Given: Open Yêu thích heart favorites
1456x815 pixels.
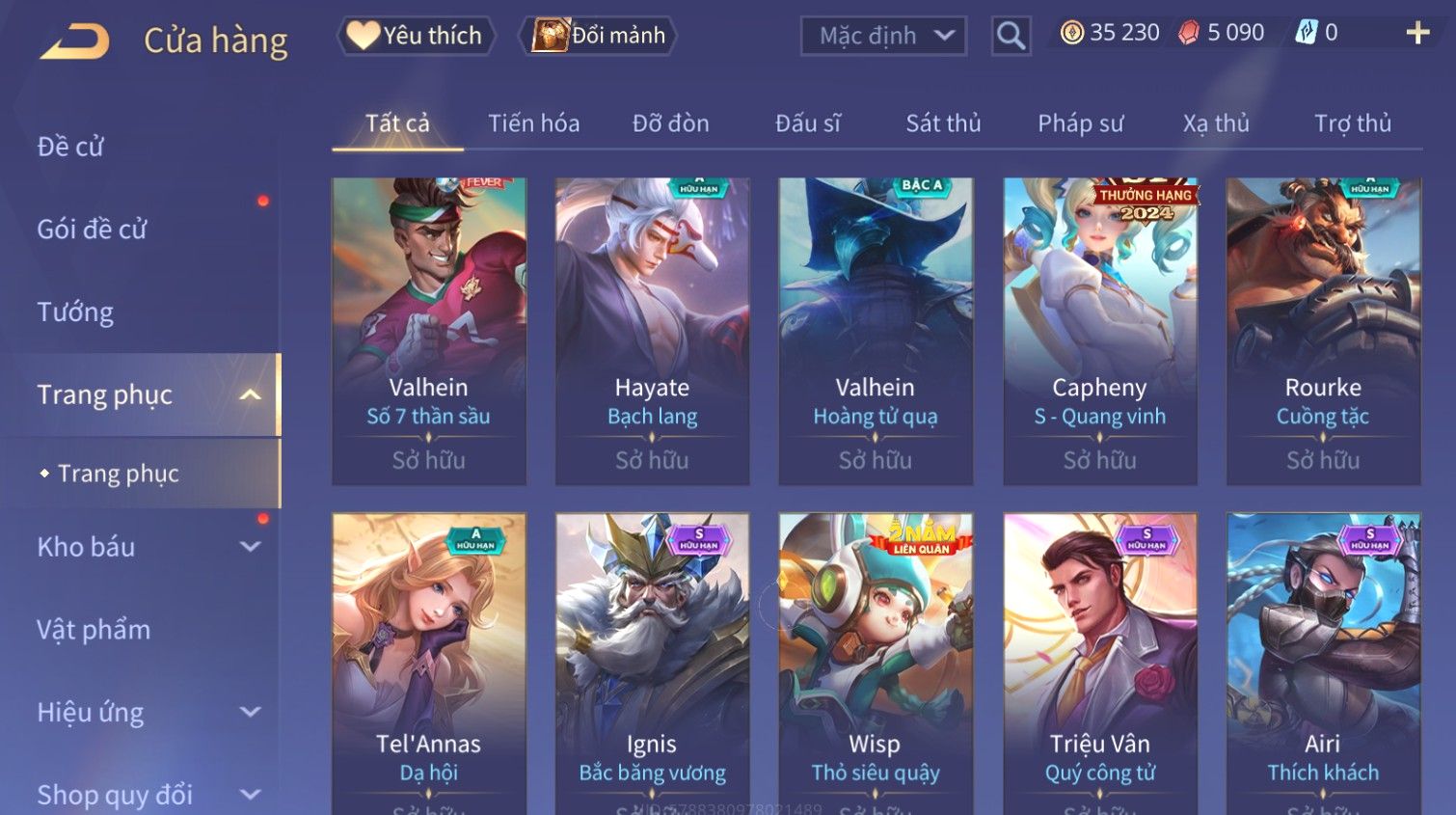Looking at the screenshot, I should (416, 36).
